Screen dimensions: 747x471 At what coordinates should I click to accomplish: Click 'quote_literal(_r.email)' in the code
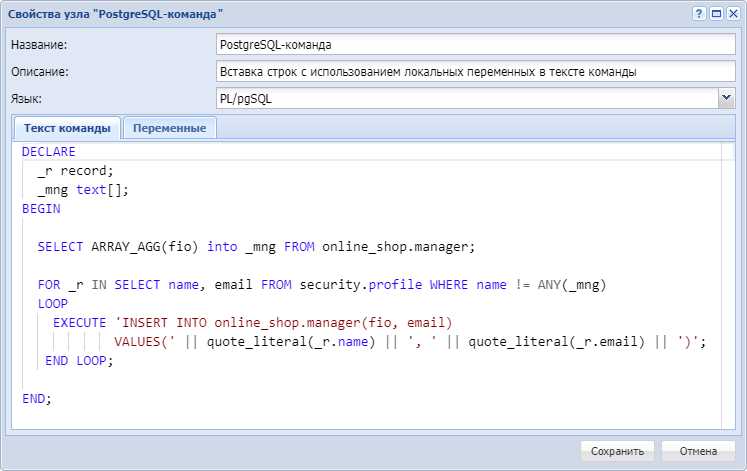click(x=556, y=342)
